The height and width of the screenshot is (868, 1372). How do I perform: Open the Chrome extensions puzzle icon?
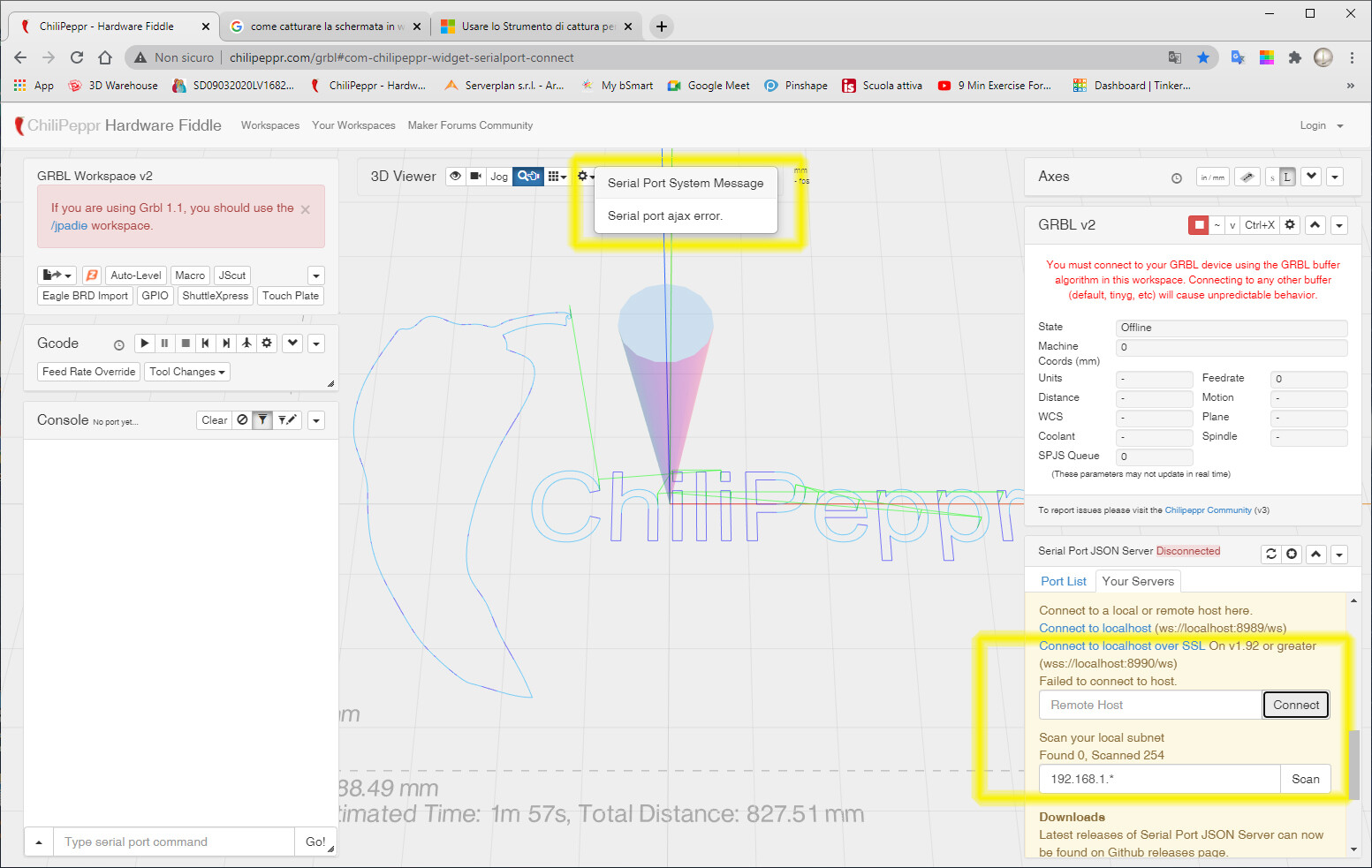tap(1295, 57)
